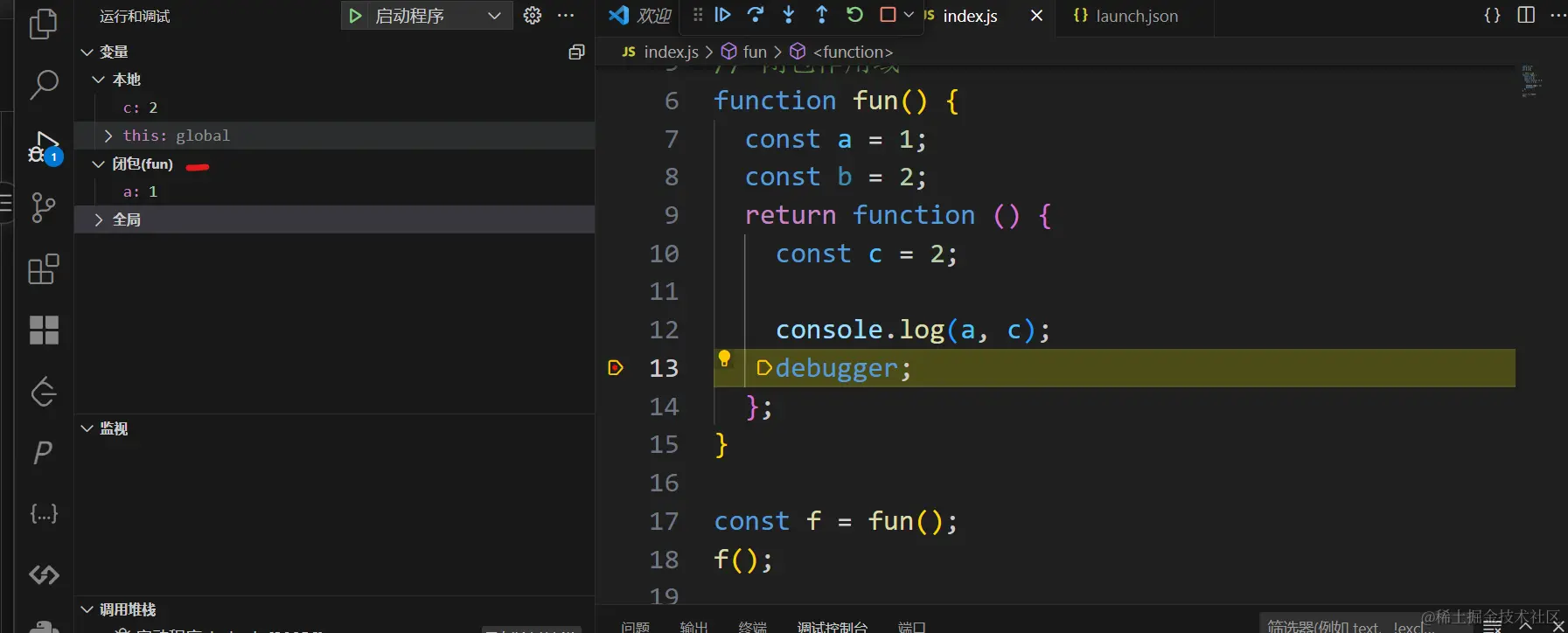Click the drag handle of debug toolbar
The width and height of the screenshot is (1568, 633).
(x=697, y=15)
